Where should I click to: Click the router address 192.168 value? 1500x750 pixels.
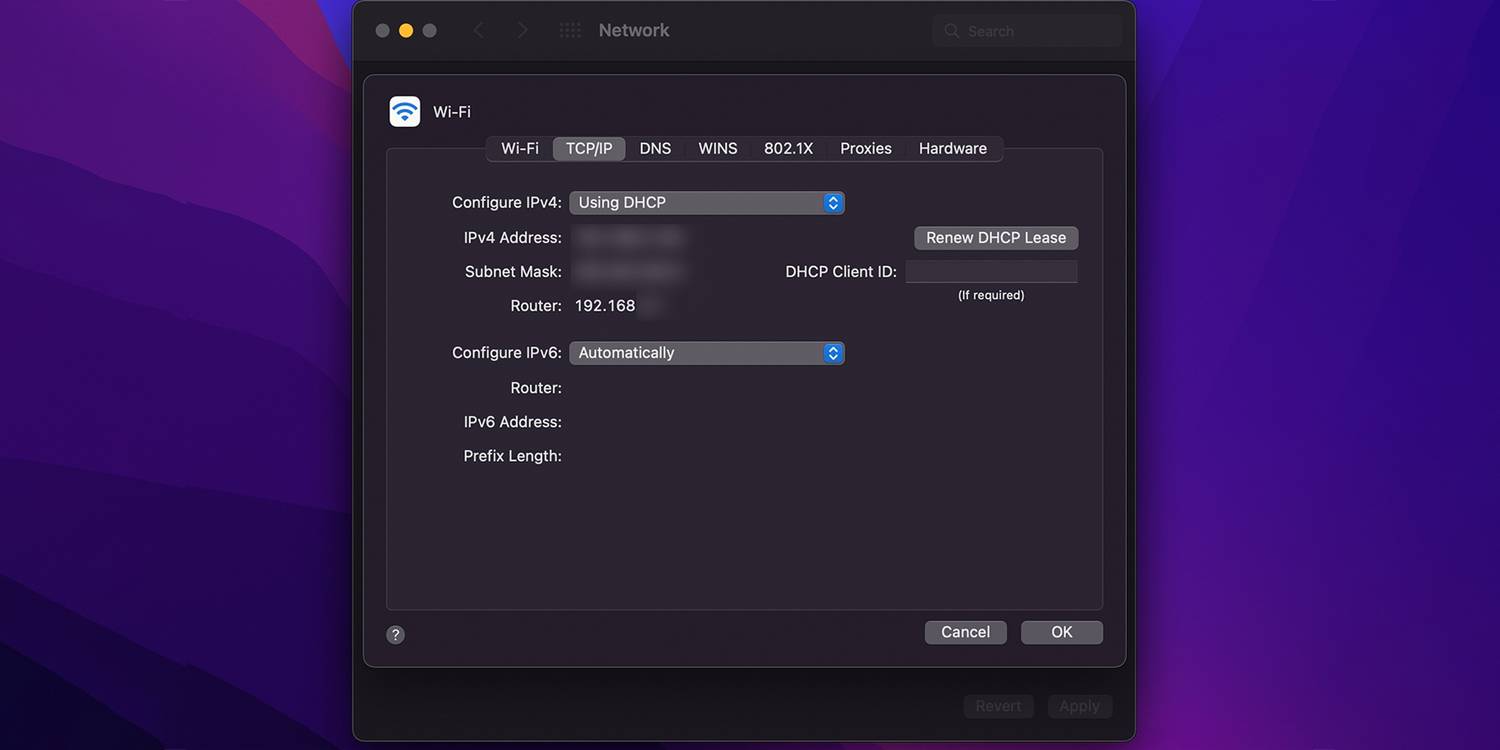click(x=605, y=306)
